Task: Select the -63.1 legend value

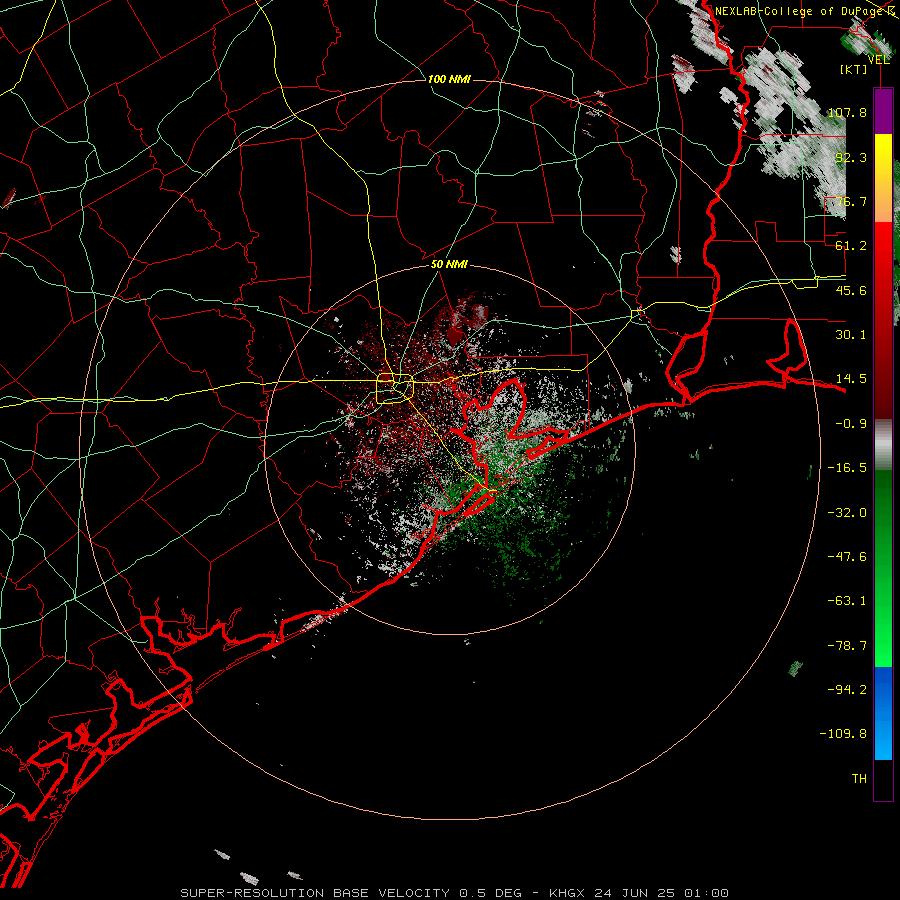Action: 847,601
